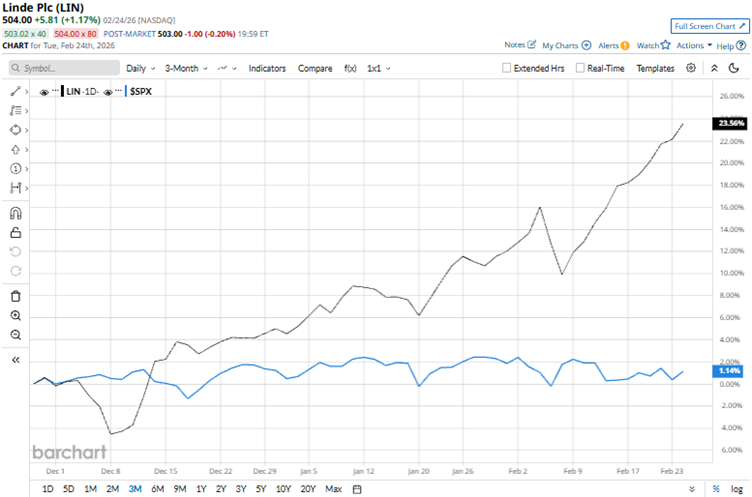Click the blue $SPX series color bar

click(x=126, y=91)
